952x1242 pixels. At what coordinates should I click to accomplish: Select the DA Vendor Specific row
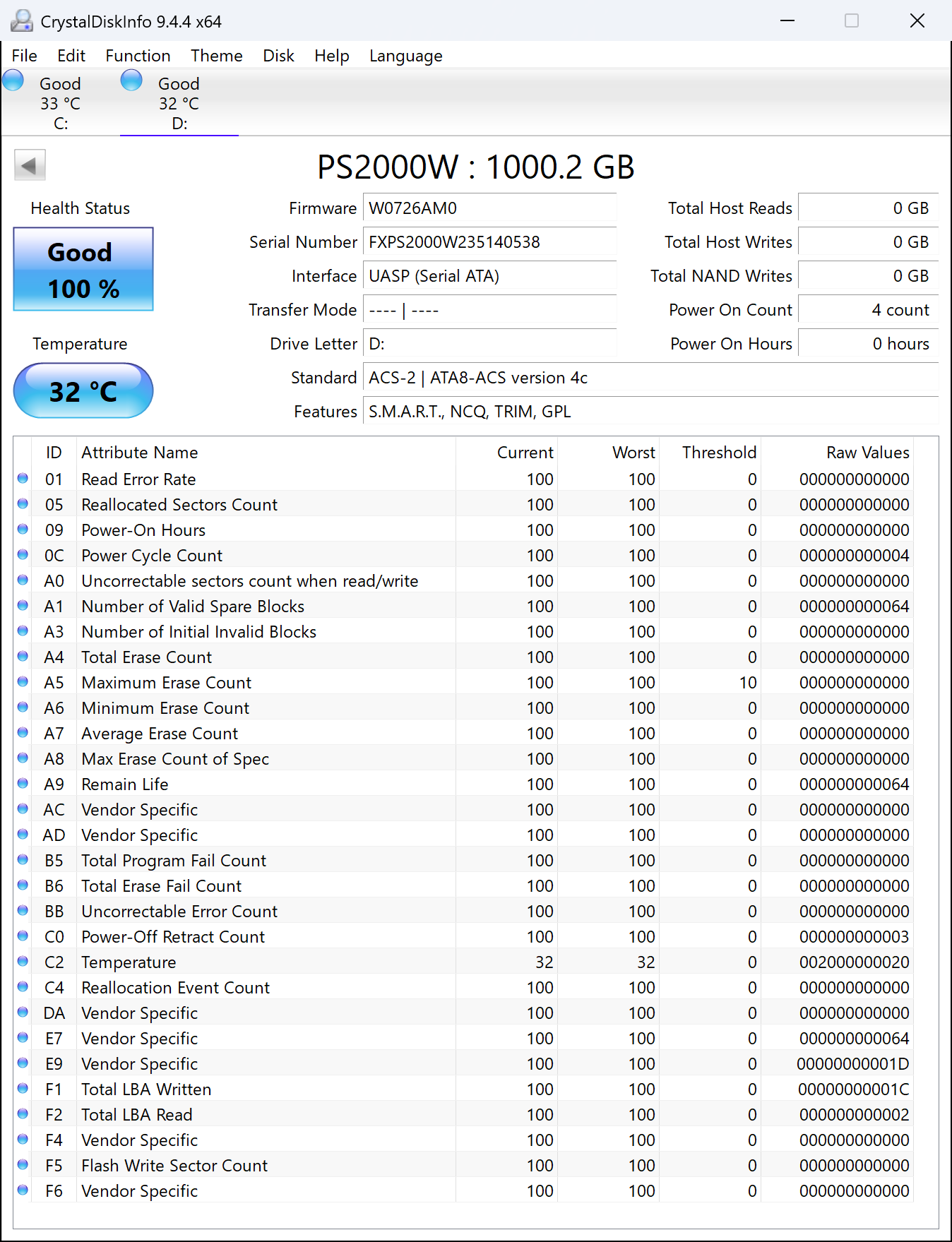click(463, 1013)
